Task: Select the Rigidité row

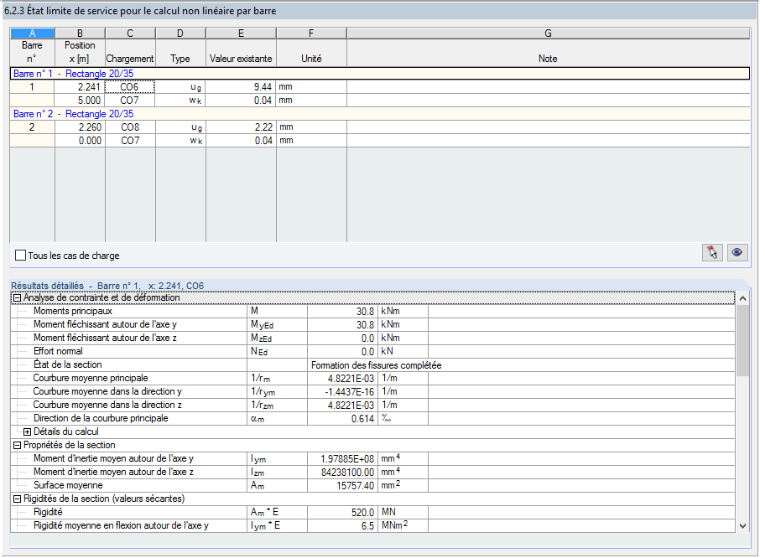Action: (373, 512)
